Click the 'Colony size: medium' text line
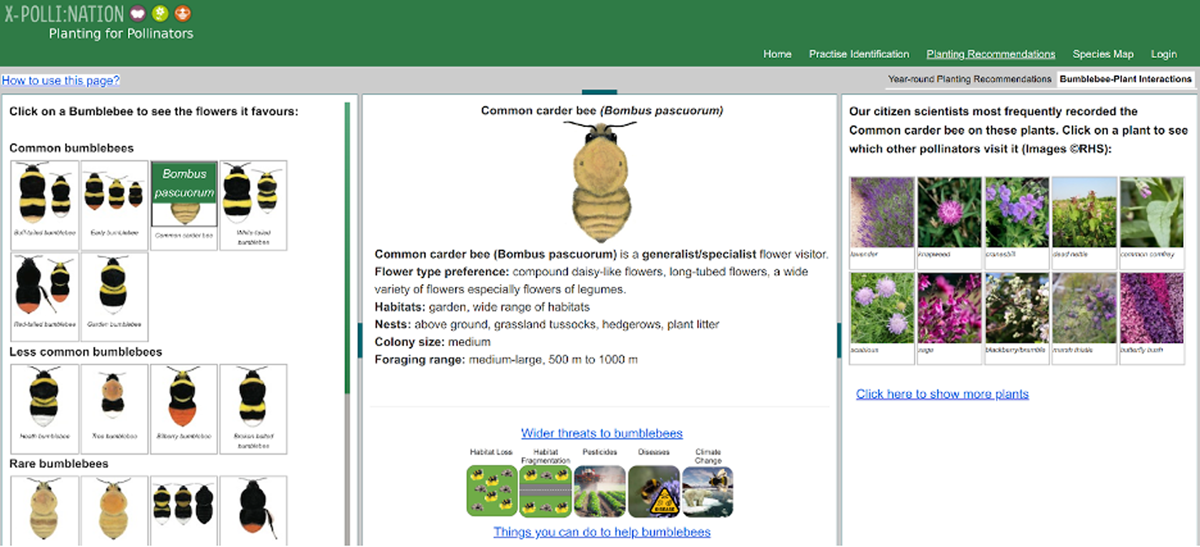Screen dimensions: 1200x547 433,342
